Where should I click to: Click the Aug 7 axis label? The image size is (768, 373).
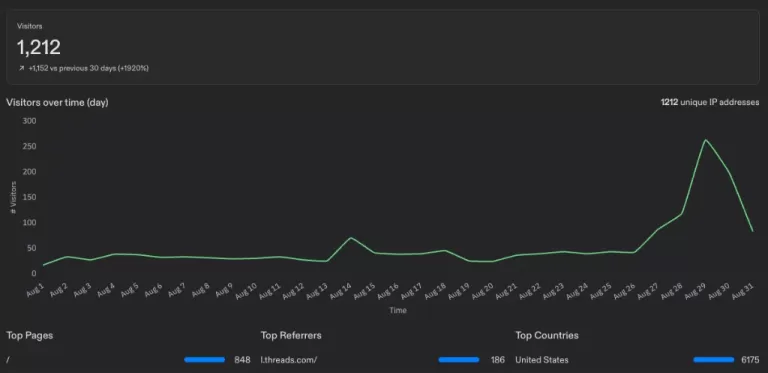(x=177, y=290)
